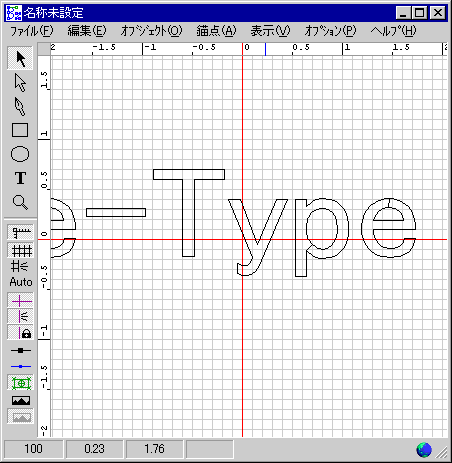The image size is (452, 463).
Task: Pick the Ellipse drawing tool
Action: [x=20, y=154]
